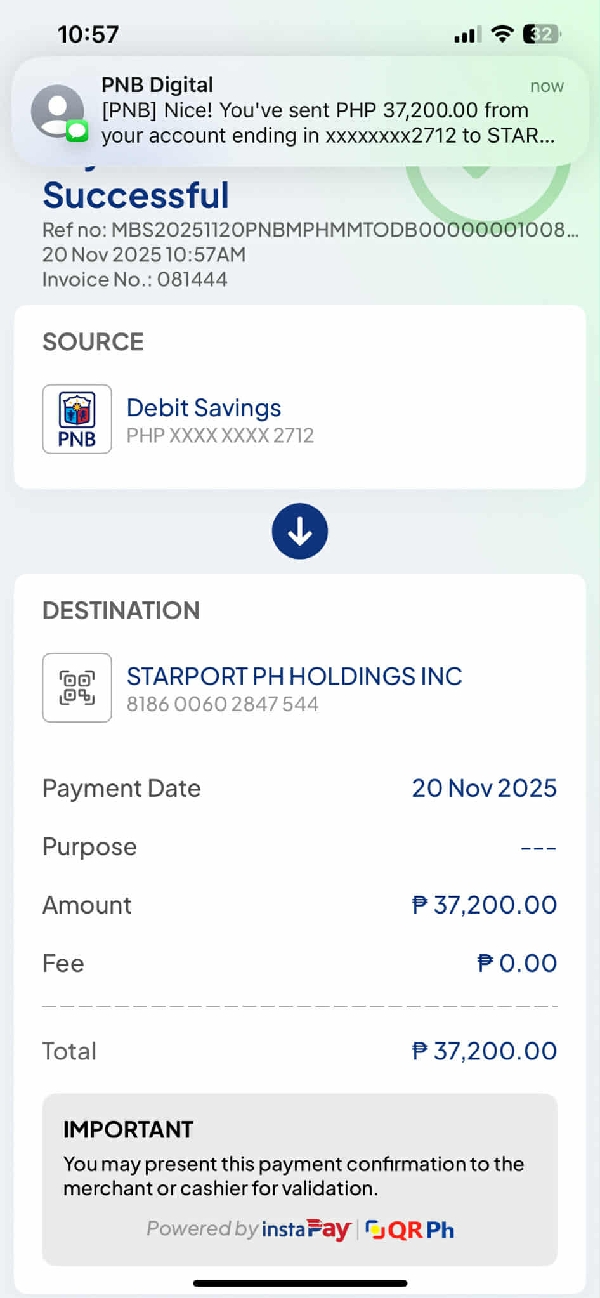600x1298 pixels.
Task: Tap STARPORT PH HOLDINGS INC merchant name
Action: point(294,676)
